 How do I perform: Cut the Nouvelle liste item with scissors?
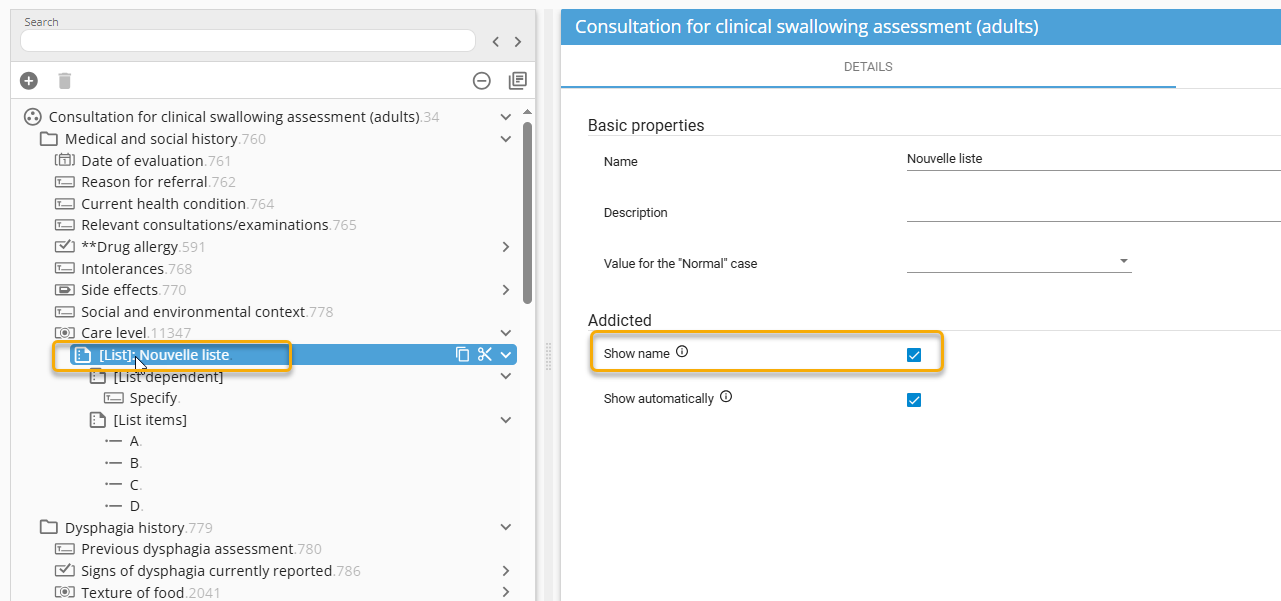(x=485, y=354)
